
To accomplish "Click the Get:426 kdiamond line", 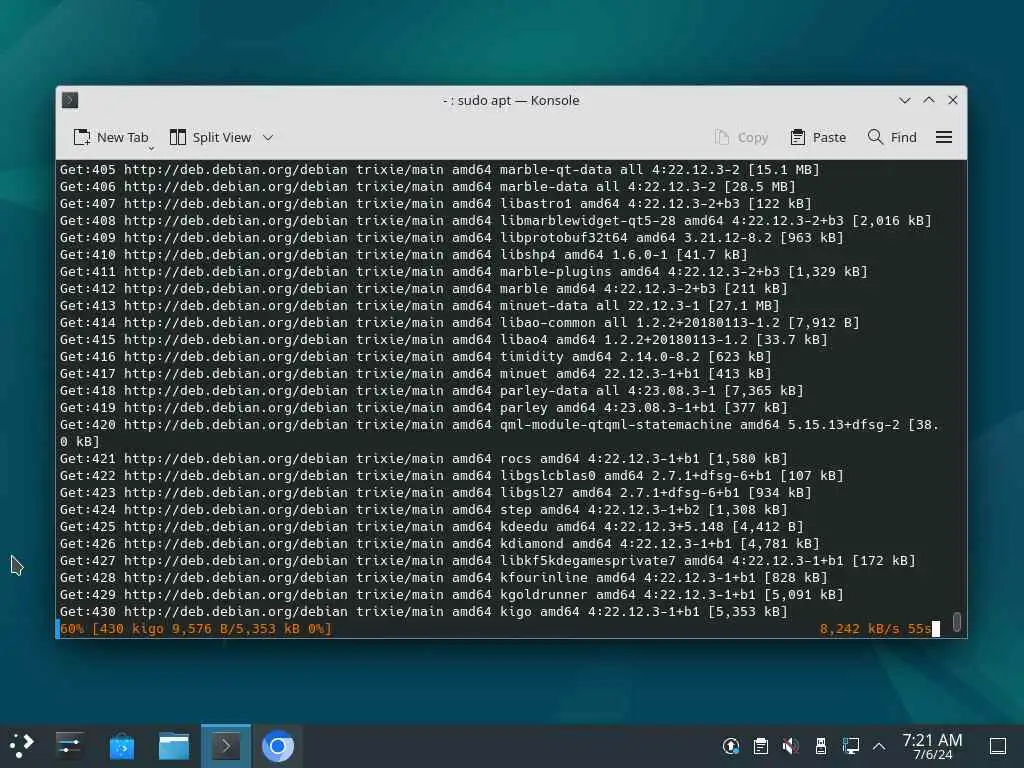I will 440,543.
